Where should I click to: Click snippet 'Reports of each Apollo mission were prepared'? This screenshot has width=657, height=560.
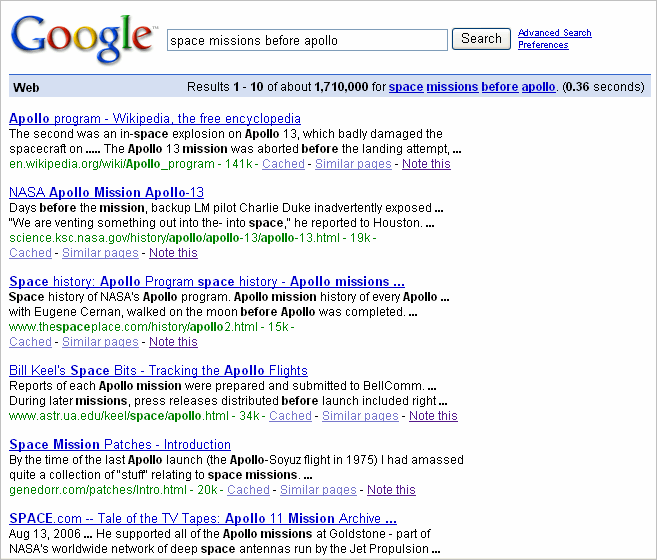(223, 386)
